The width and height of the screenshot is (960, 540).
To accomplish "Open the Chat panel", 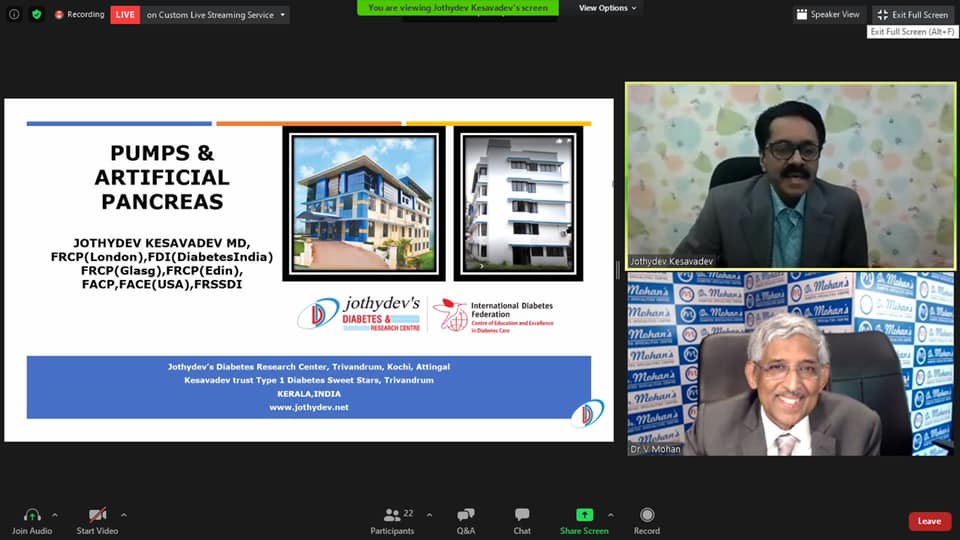I will point(522,522).
